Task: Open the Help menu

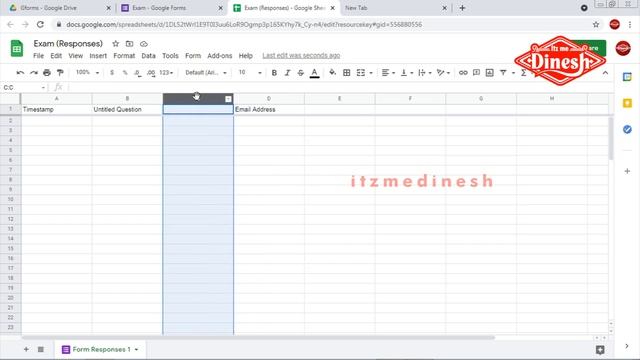Action: [245, 56]
